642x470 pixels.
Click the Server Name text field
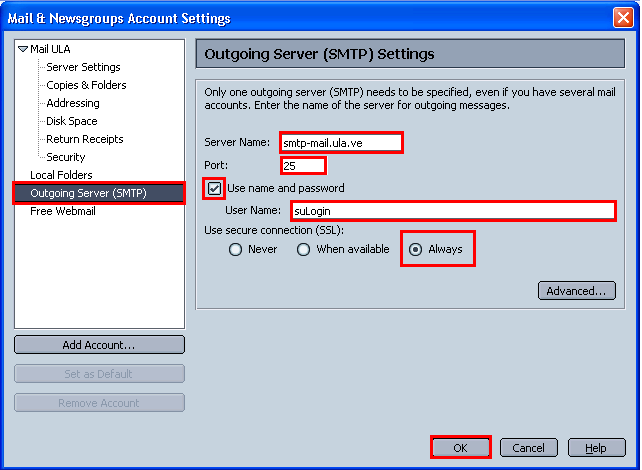341,143
